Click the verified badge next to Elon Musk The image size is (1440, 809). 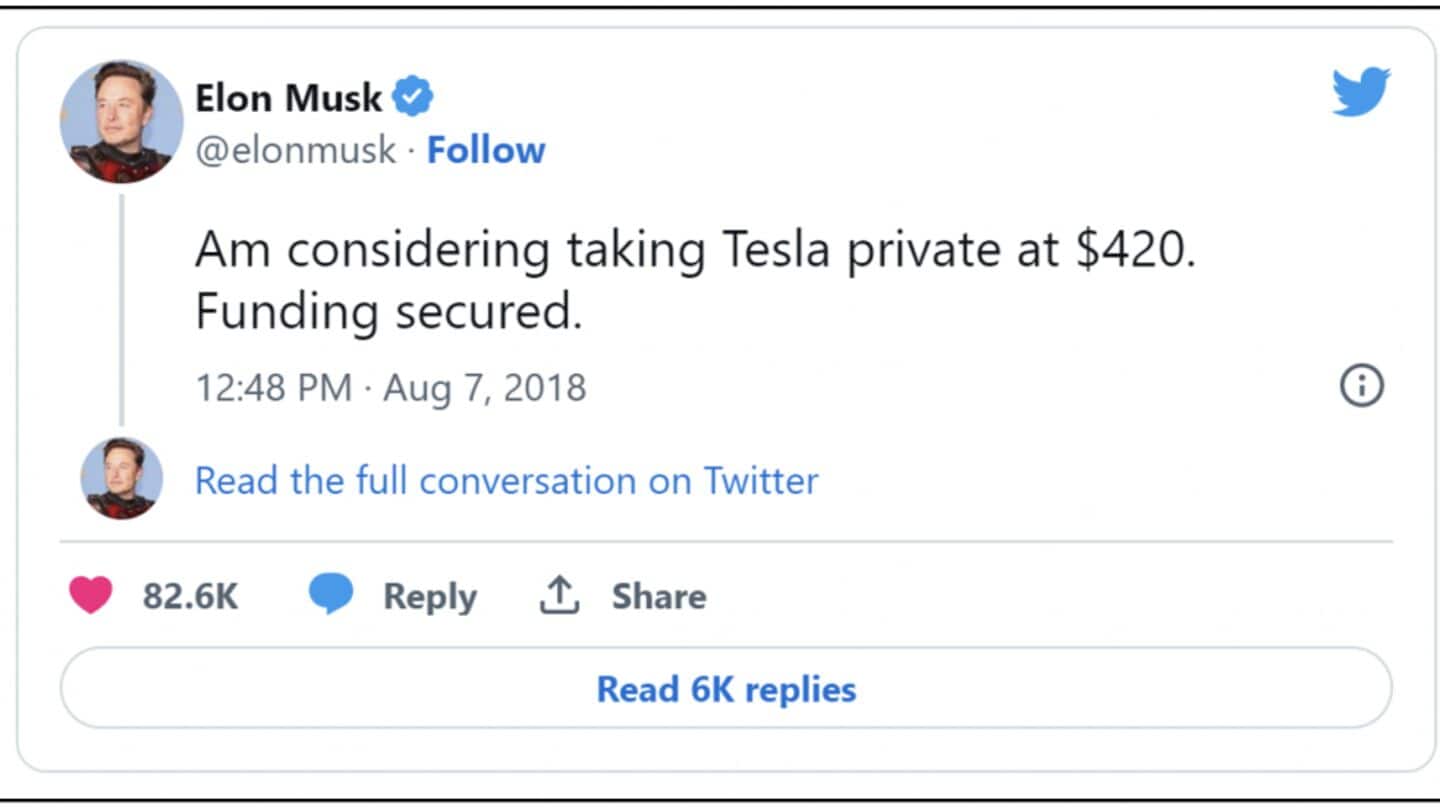413,96
